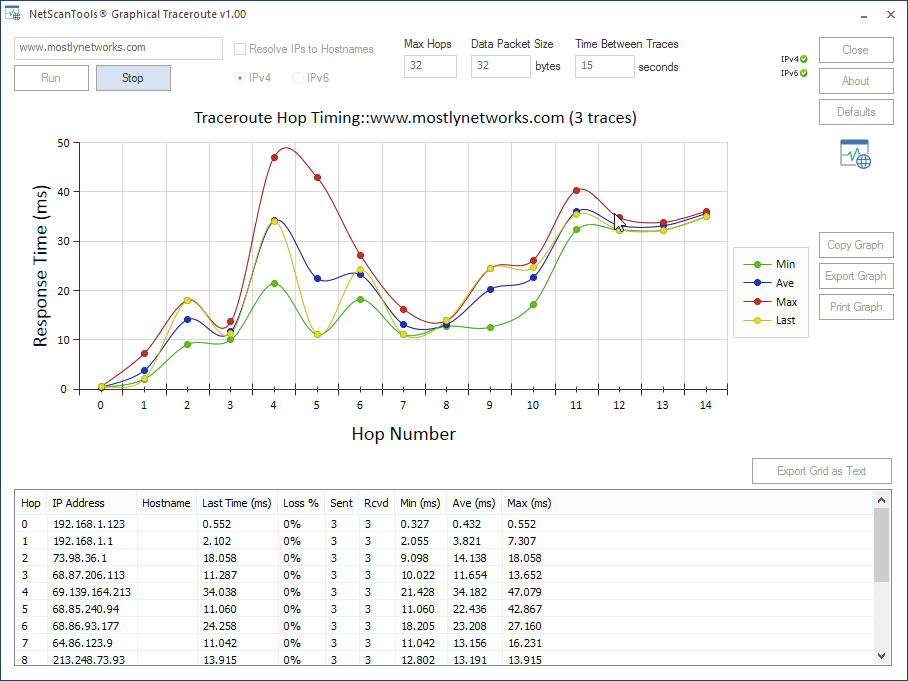Viewport: 908px width, 681px height.
Task: Minimize the NetScanTools window
Action: tap(864, 14)
